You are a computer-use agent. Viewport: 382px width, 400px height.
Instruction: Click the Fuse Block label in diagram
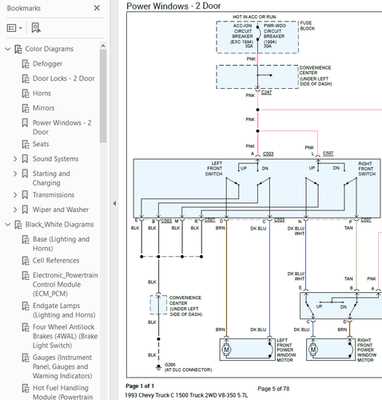pos(307,26)
